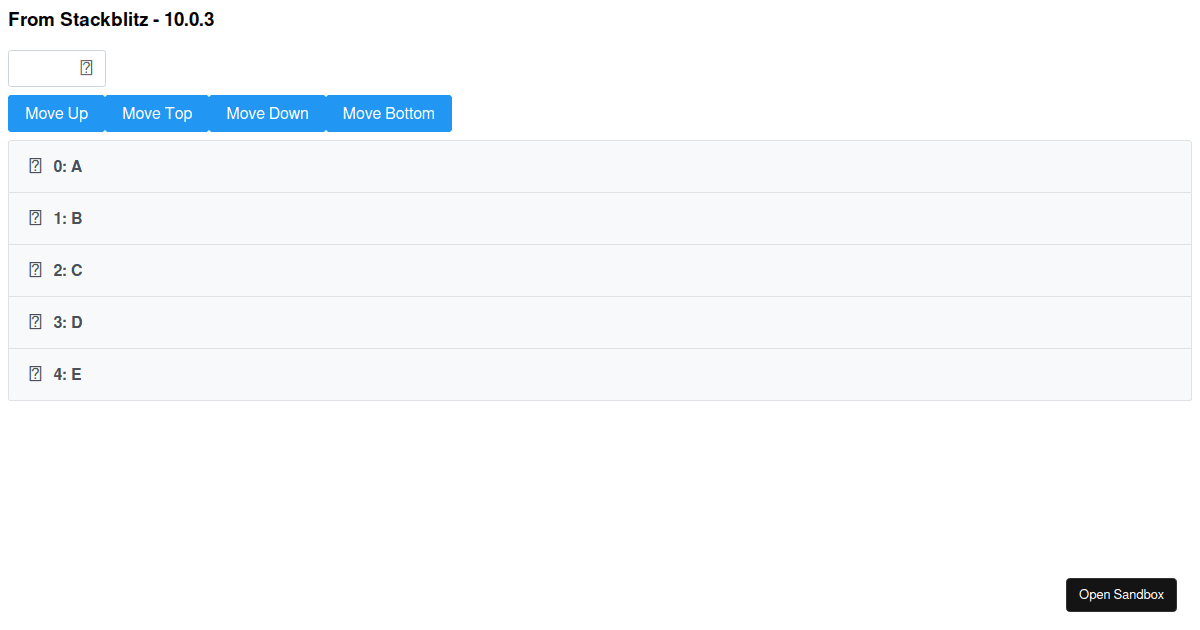Select the list row "4: E"
This screenshot has width=1200, height=630.
click(600, 374)
